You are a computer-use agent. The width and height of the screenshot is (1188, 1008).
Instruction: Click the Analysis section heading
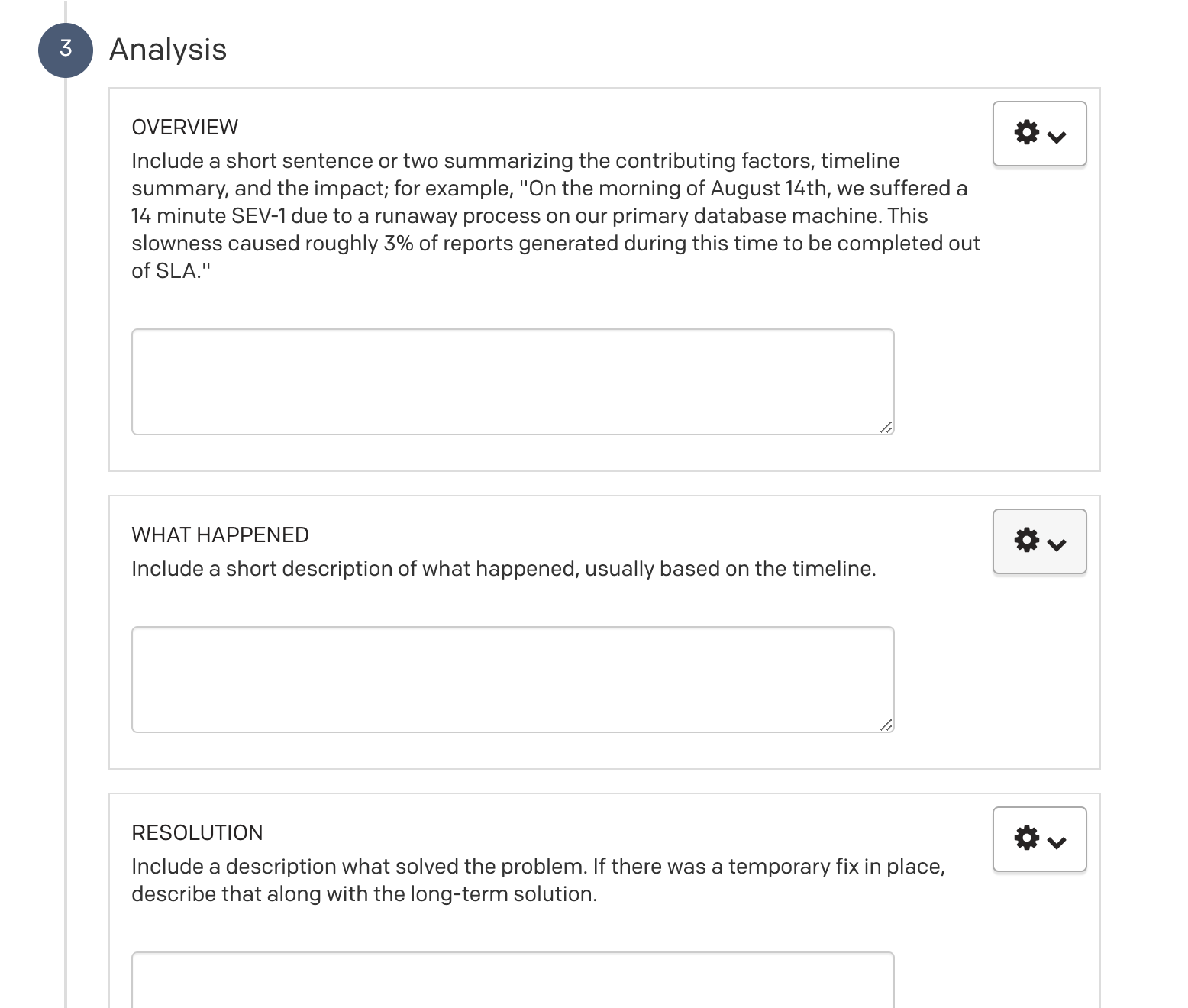[x=168, y=50]
